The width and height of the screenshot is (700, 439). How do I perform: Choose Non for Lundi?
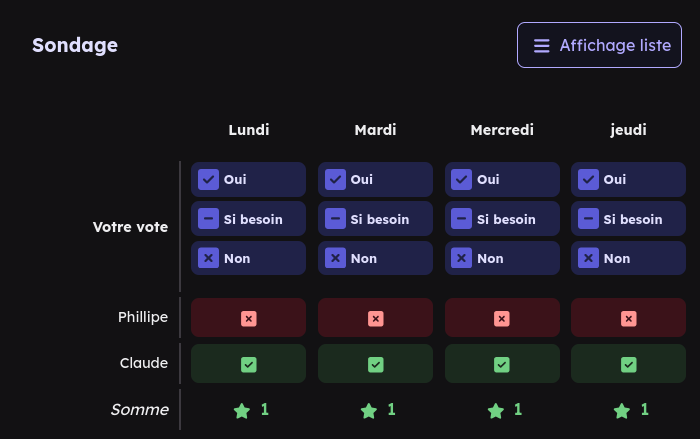(248, 258)
